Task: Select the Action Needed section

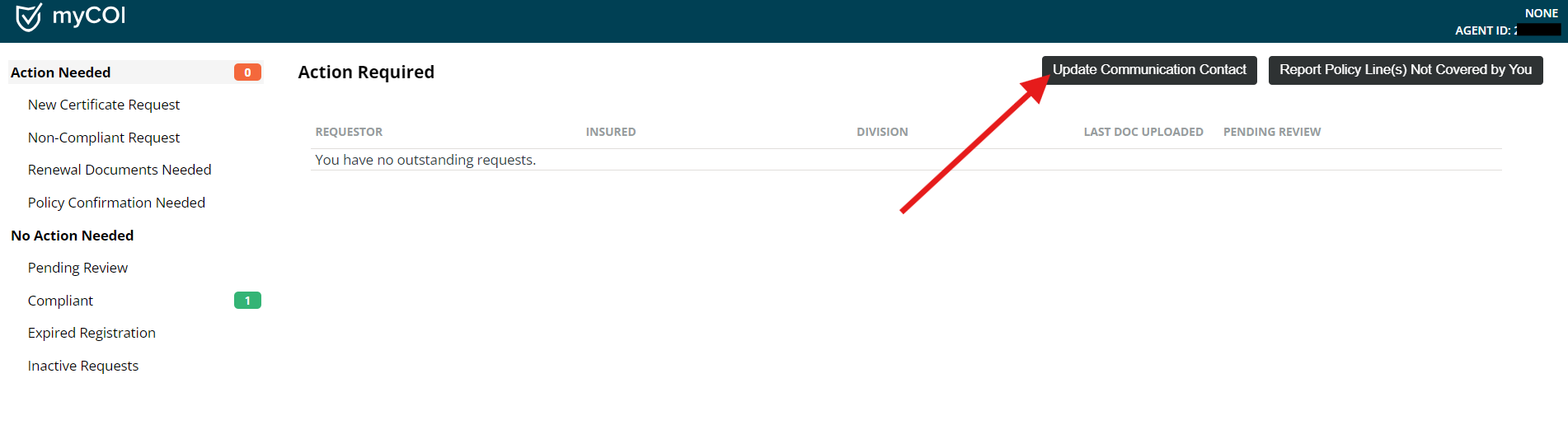Action: click(x=61, y=72)
